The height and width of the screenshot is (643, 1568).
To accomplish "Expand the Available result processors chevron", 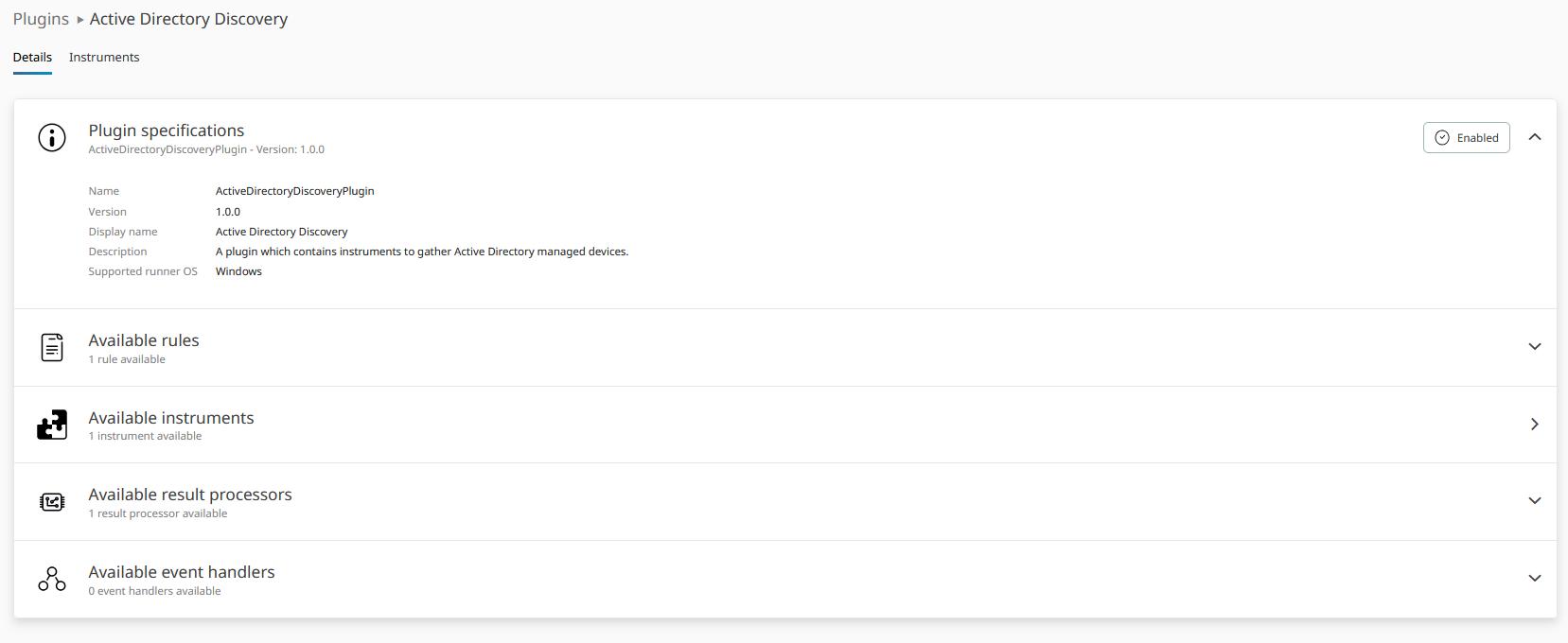I will click(x=1534, y=501).
